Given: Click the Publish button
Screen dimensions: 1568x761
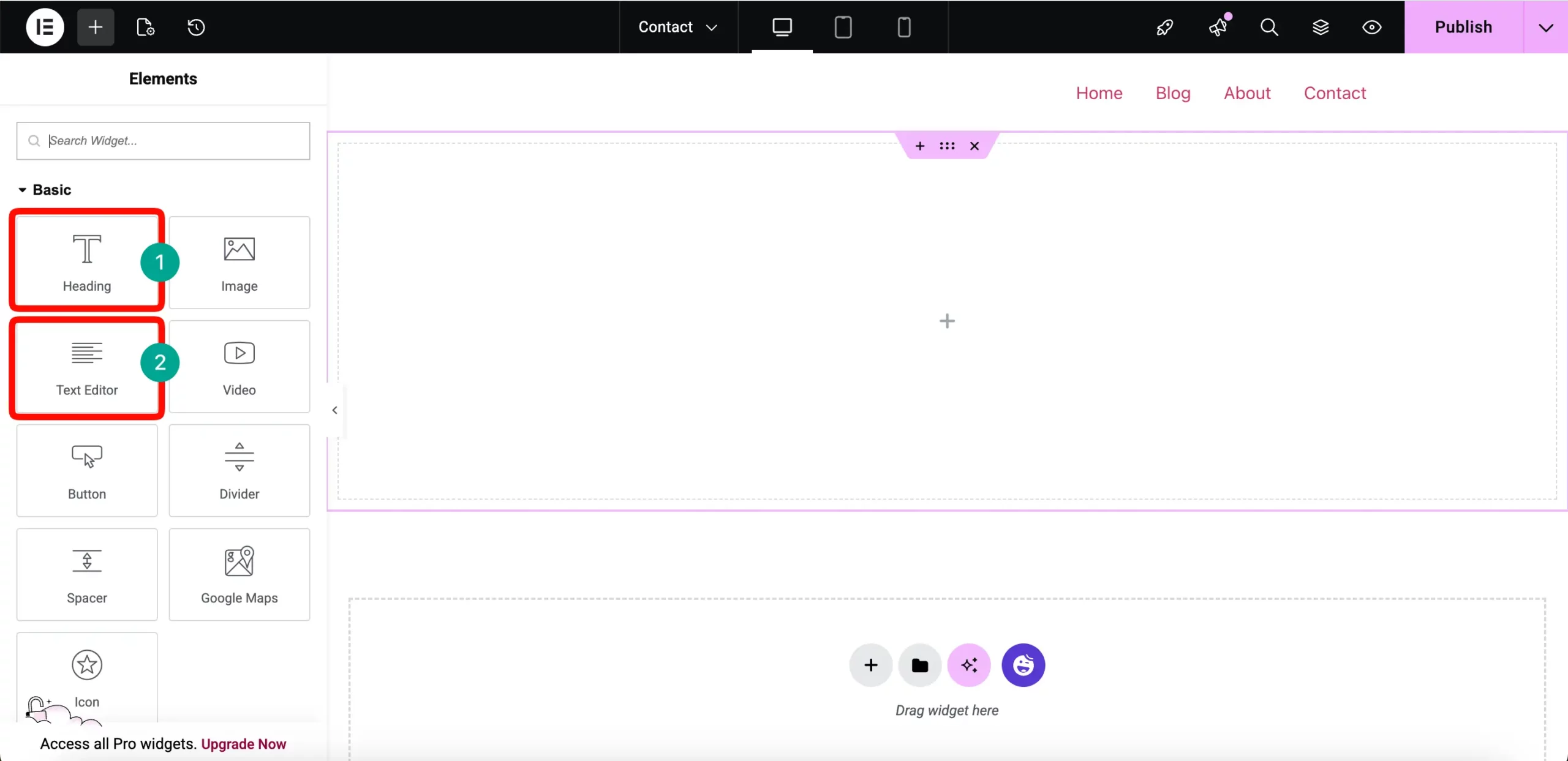Looking at the screenshot, I should pos(1464,27).
